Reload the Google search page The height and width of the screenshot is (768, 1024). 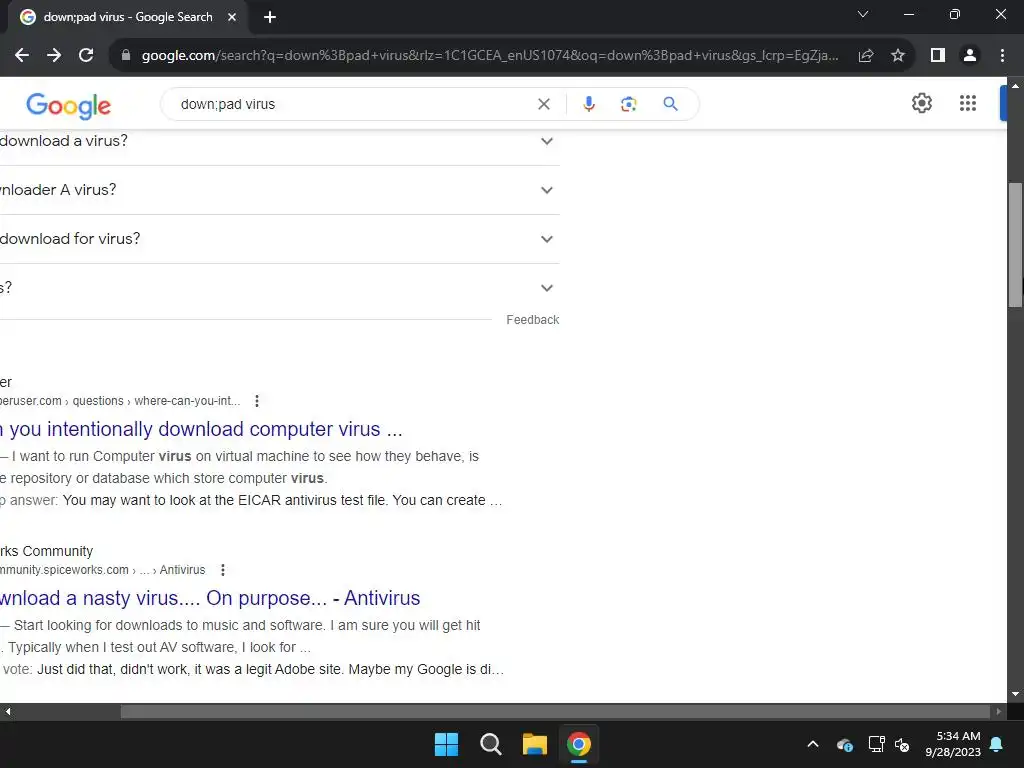pyautogui.click(x=86, y=56)
